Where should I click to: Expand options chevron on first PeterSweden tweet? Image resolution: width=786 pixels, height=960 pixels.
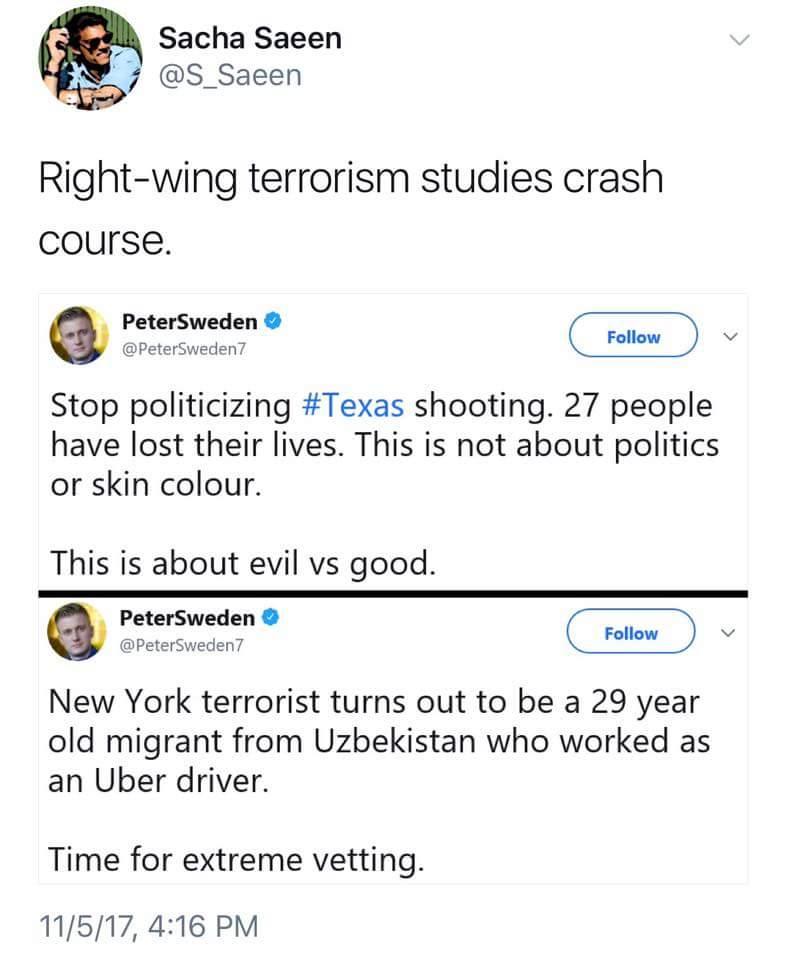pyautogui.click(x=730, y=337)
